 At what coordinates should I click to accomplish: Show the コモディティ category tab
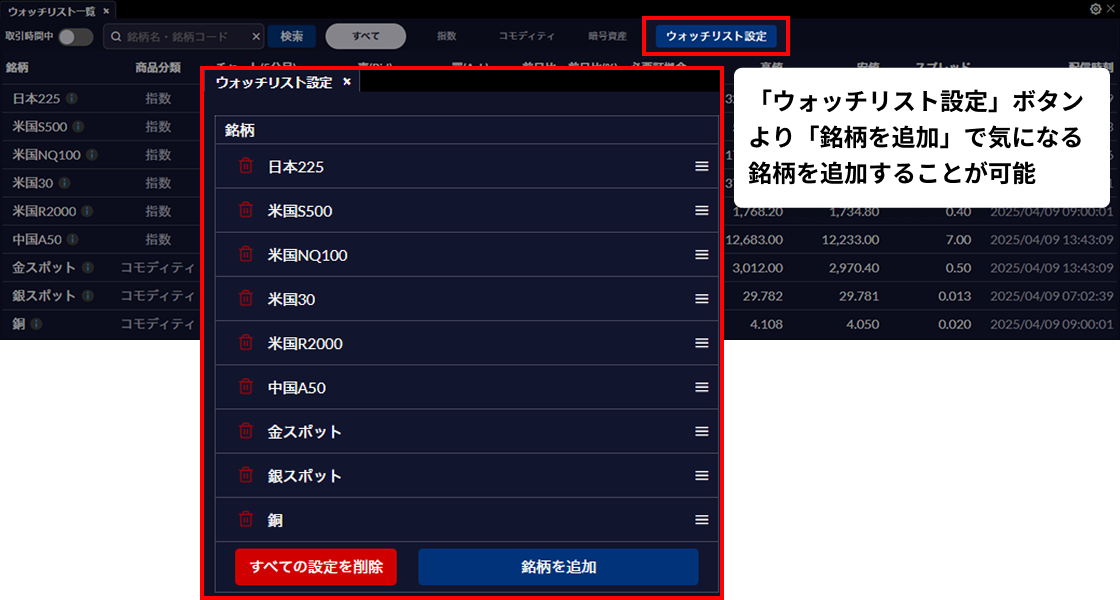click(x=526, y=37)
